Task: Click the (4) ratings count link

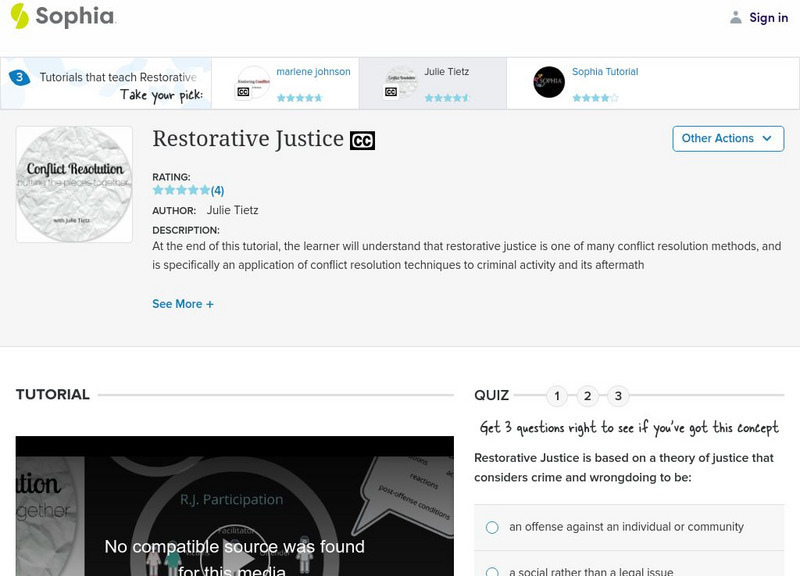Action: click(216, 188)
